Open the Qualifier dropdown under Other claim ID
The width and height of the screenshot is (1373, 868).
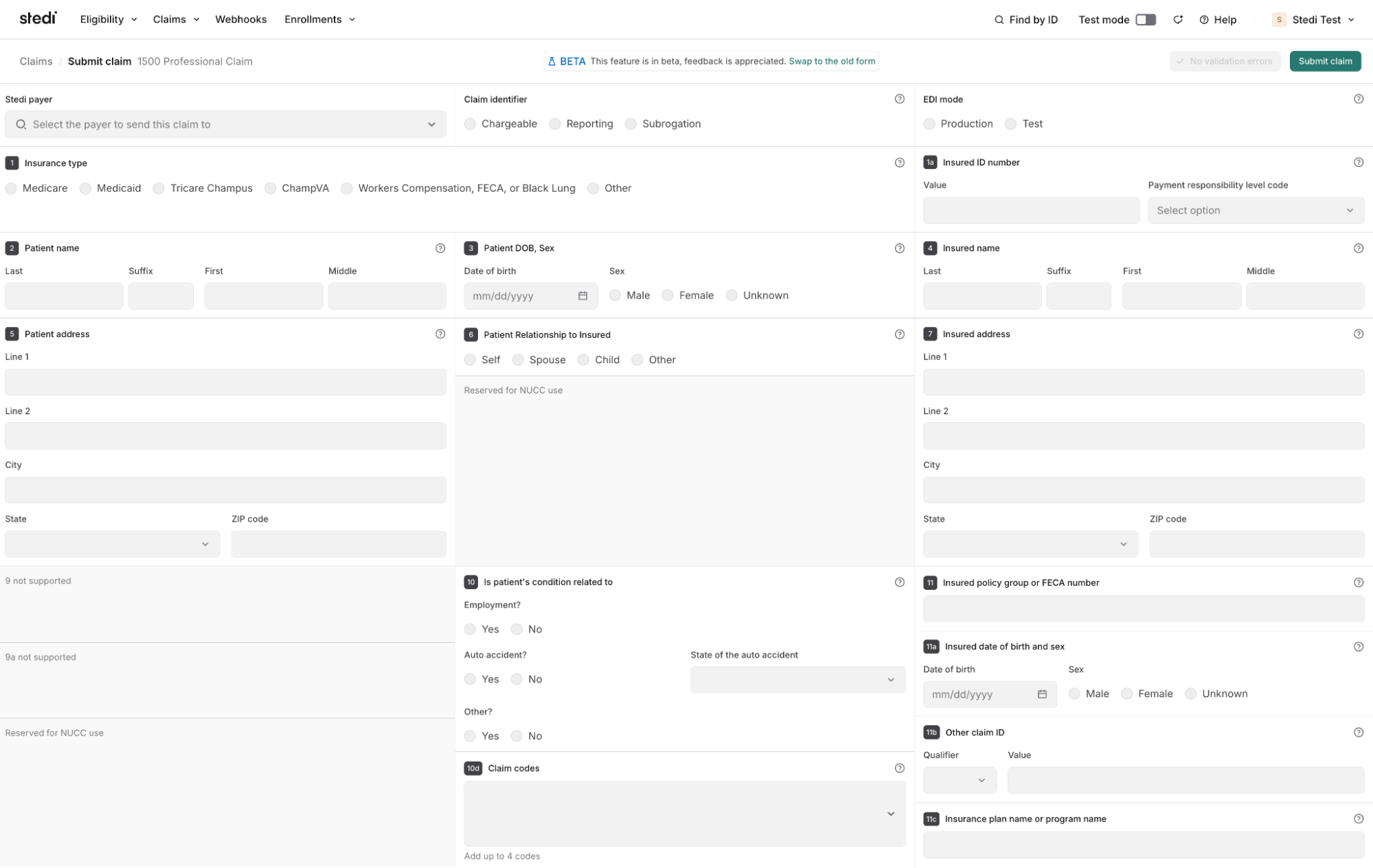[959, 780]
